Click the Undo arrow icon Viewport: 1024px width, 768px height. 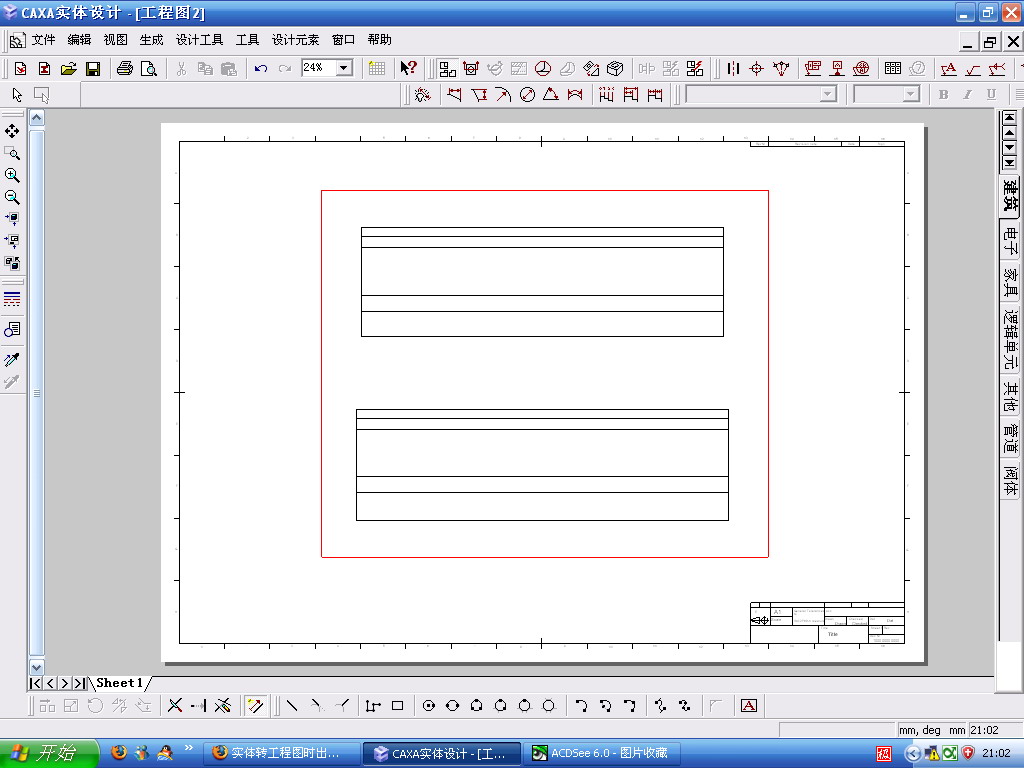click(261, 68)
